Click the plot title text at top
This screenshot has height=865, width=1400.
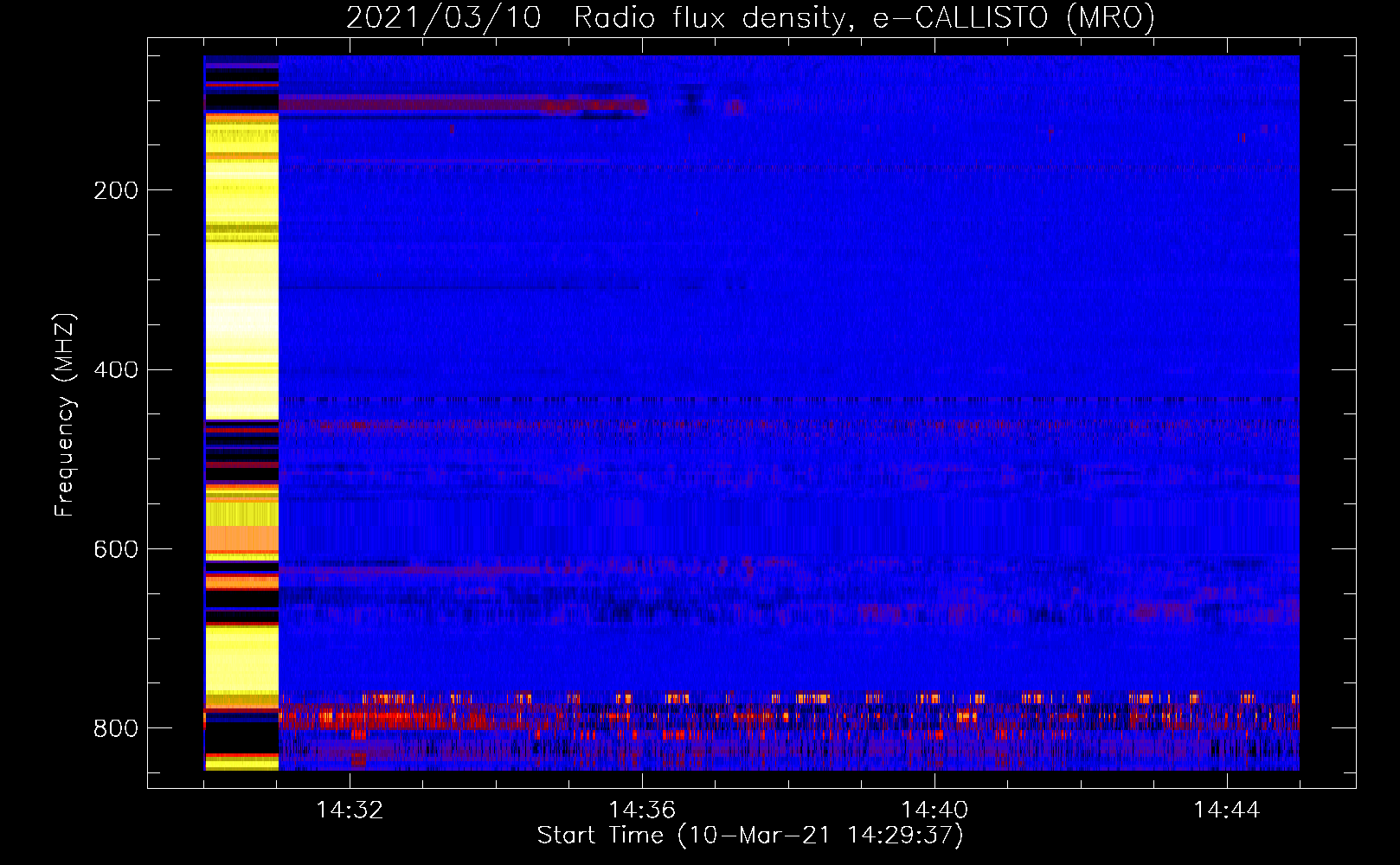click(x=750, y=18)
